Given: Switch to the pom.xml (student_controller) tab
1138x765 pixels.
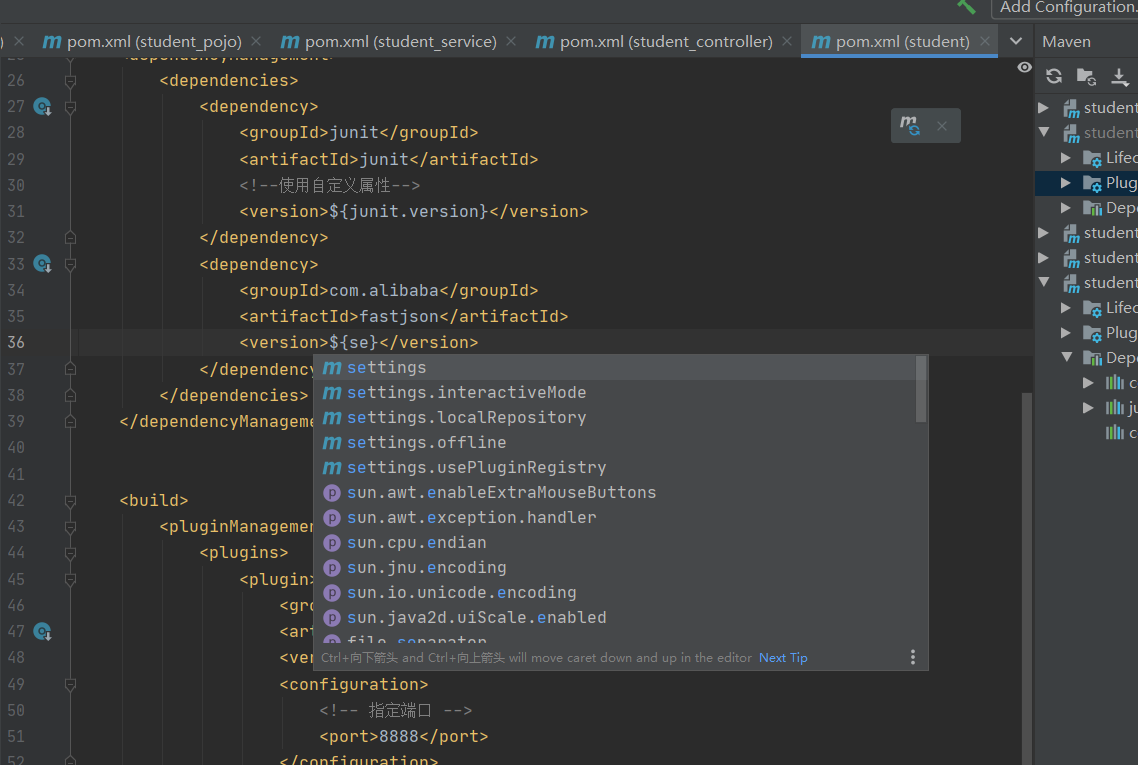Looking at the screenshot, I should pyautogui.click(x=654, y=41).
